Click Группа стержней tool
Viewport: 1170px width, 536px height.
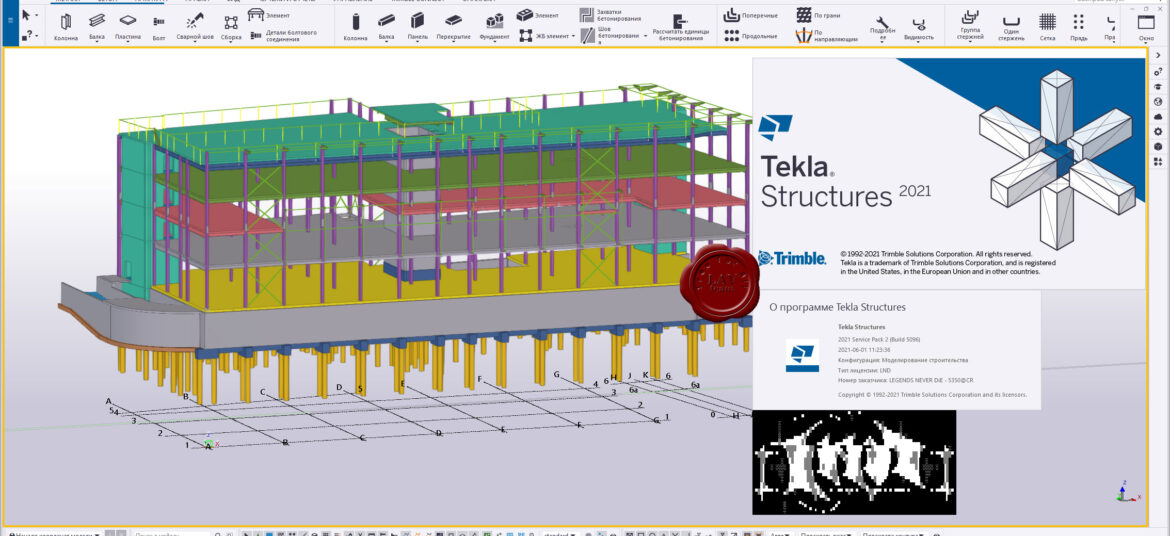click(x=969, y=25)
